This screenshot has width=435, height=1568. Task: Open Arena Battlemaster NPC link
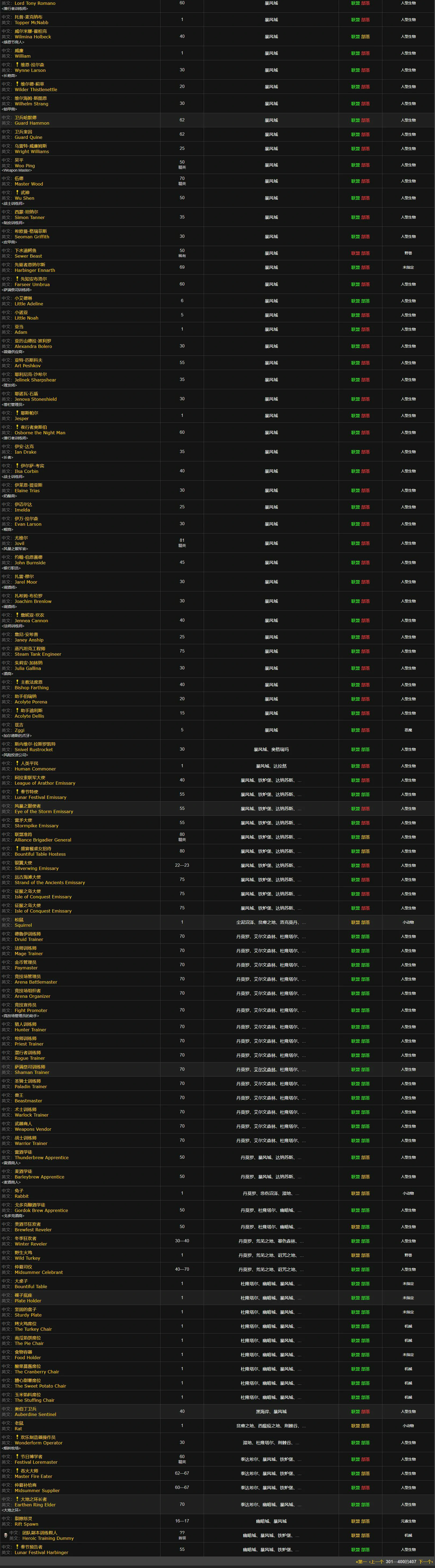point(36,982)
